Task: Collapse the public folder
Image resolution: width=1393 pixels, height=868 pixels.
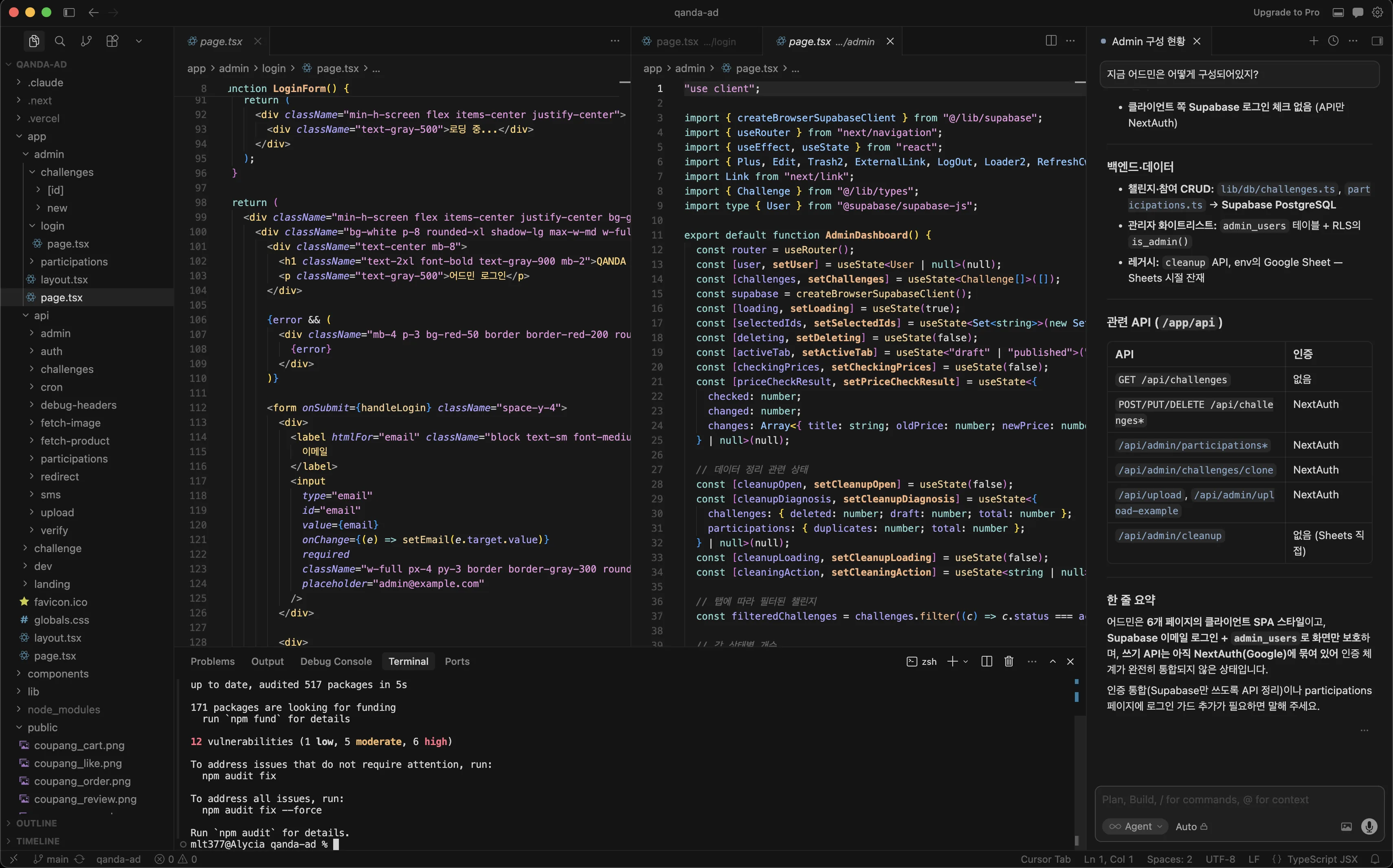Action: pos(42,728)
